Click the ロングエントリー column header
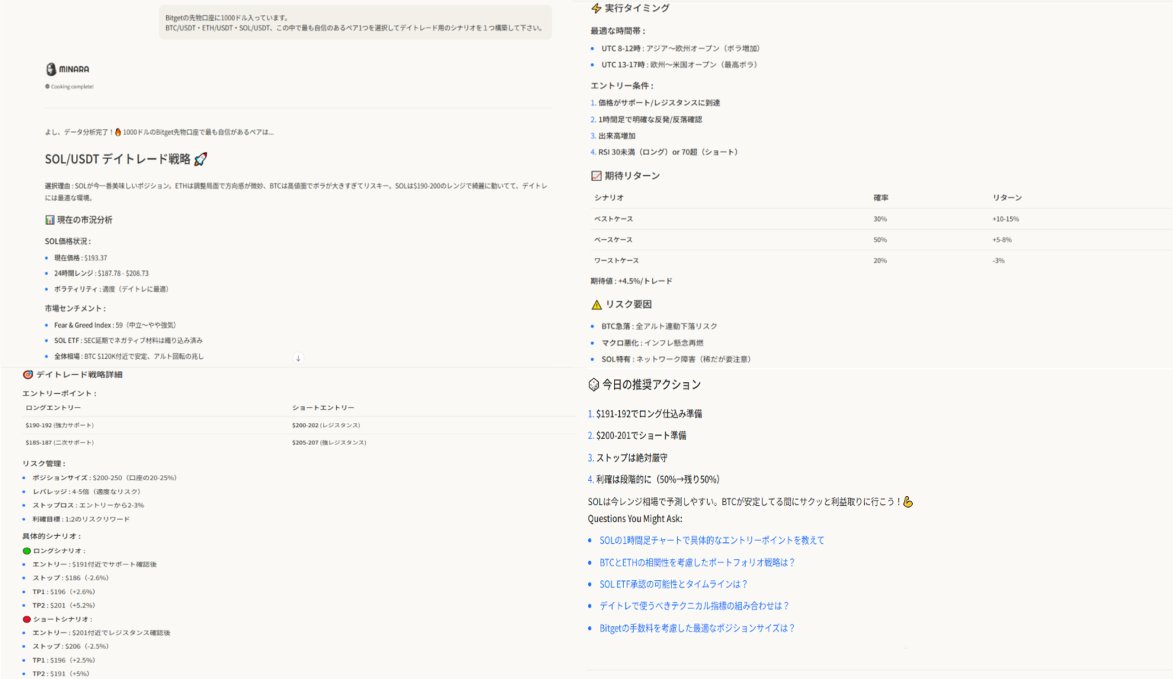1173x679 pixels. [x=53, y=408]
